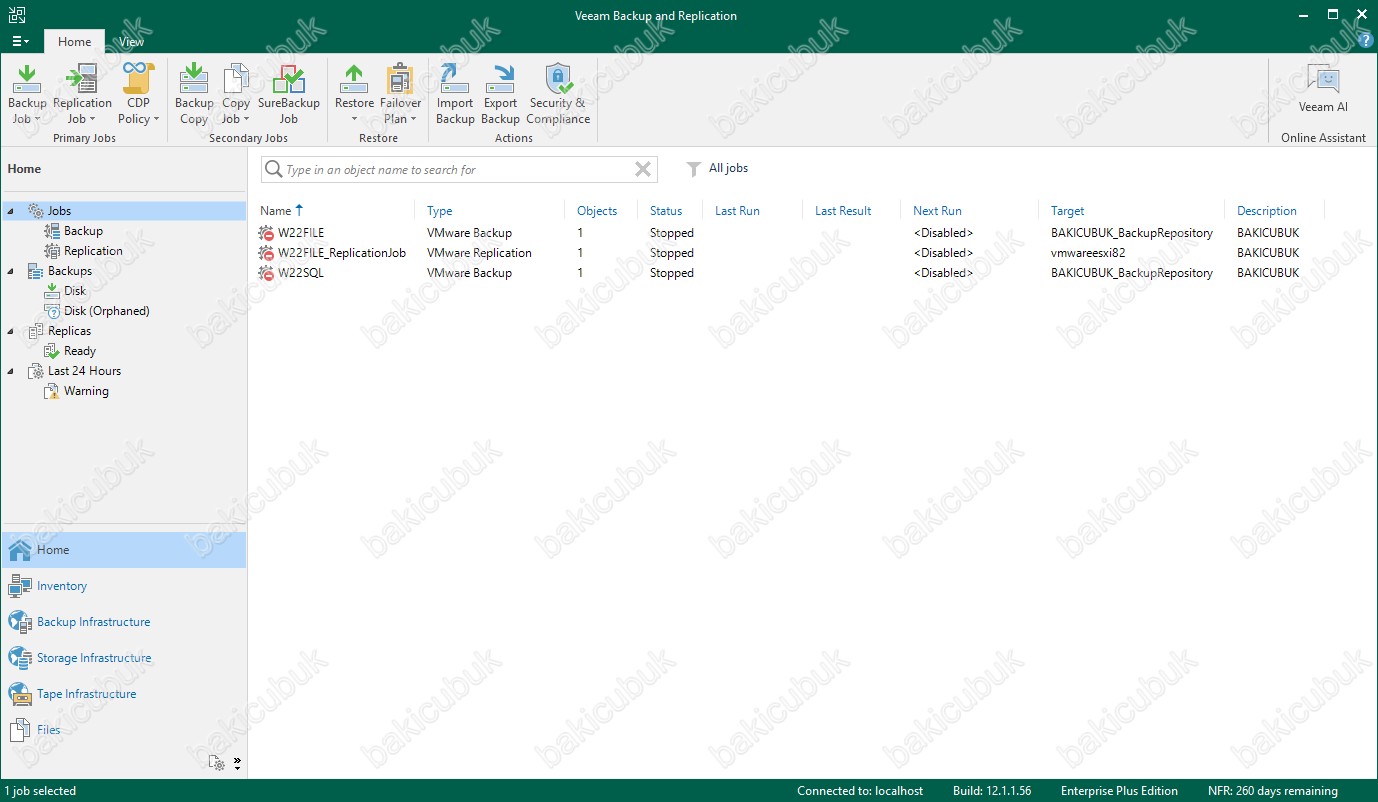Expand navigation pane overflow chevron
This screenshot has width=1378, height=802.
click(x=237, y=763)
